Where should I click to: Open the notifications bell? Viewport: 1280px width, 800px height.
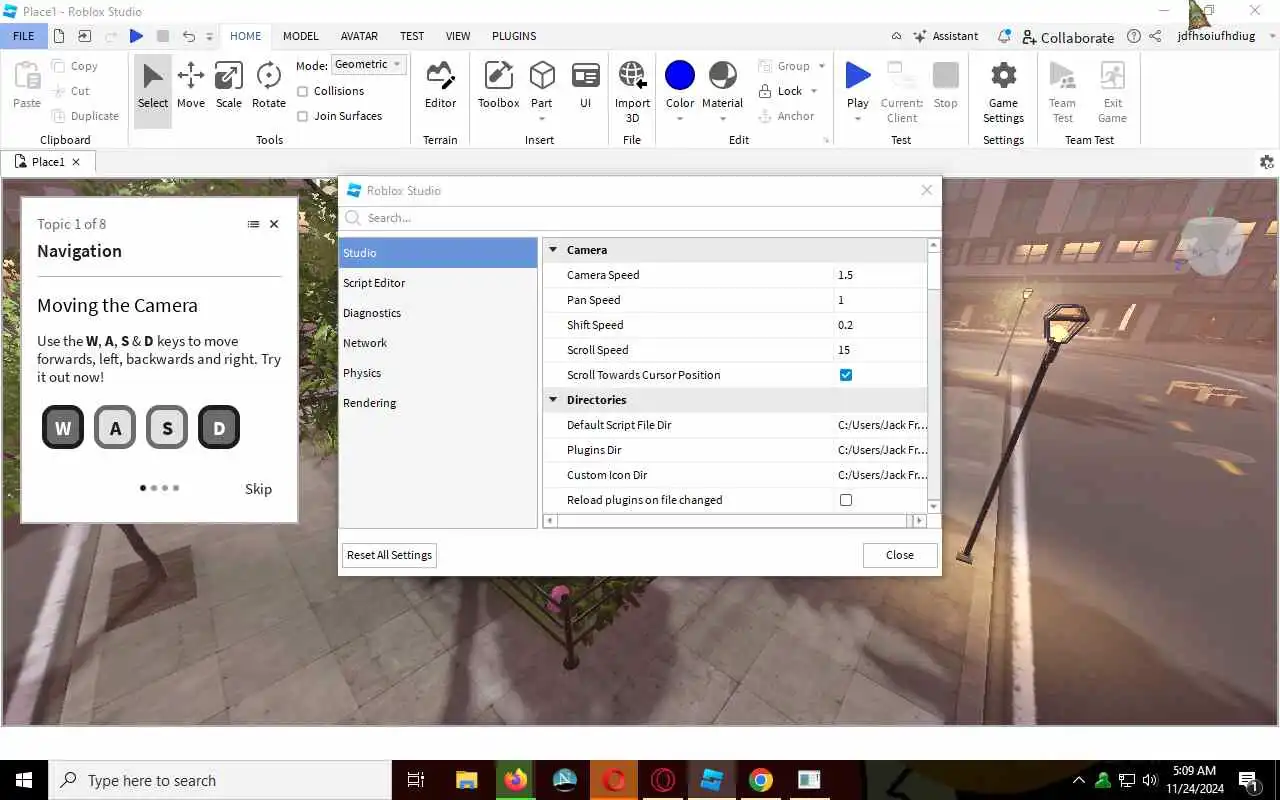coord(1004,36)
